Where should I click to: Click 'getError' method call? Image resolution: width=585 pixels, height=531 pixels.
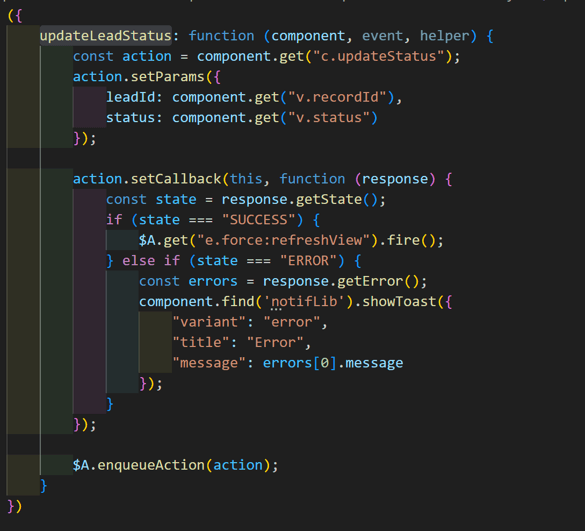(370, 281)
